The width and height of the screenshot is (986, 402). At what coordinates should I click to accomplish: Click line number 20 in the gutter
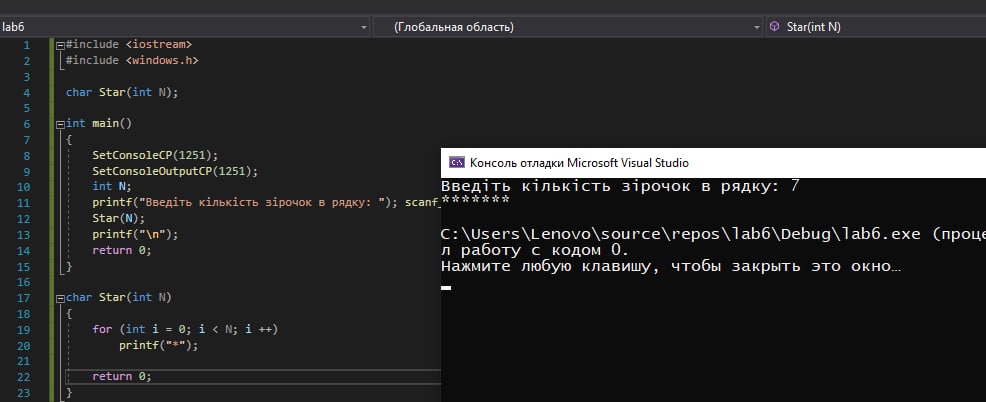pyautogui.click(x=27, y=345)
